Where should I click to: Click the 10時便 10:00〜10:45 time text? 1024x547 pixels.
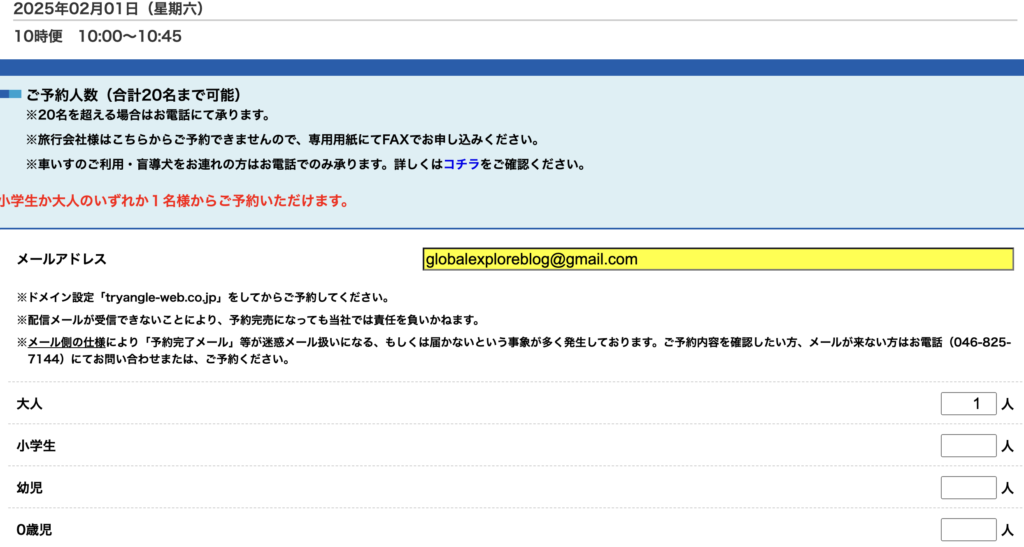click(98, 37)
